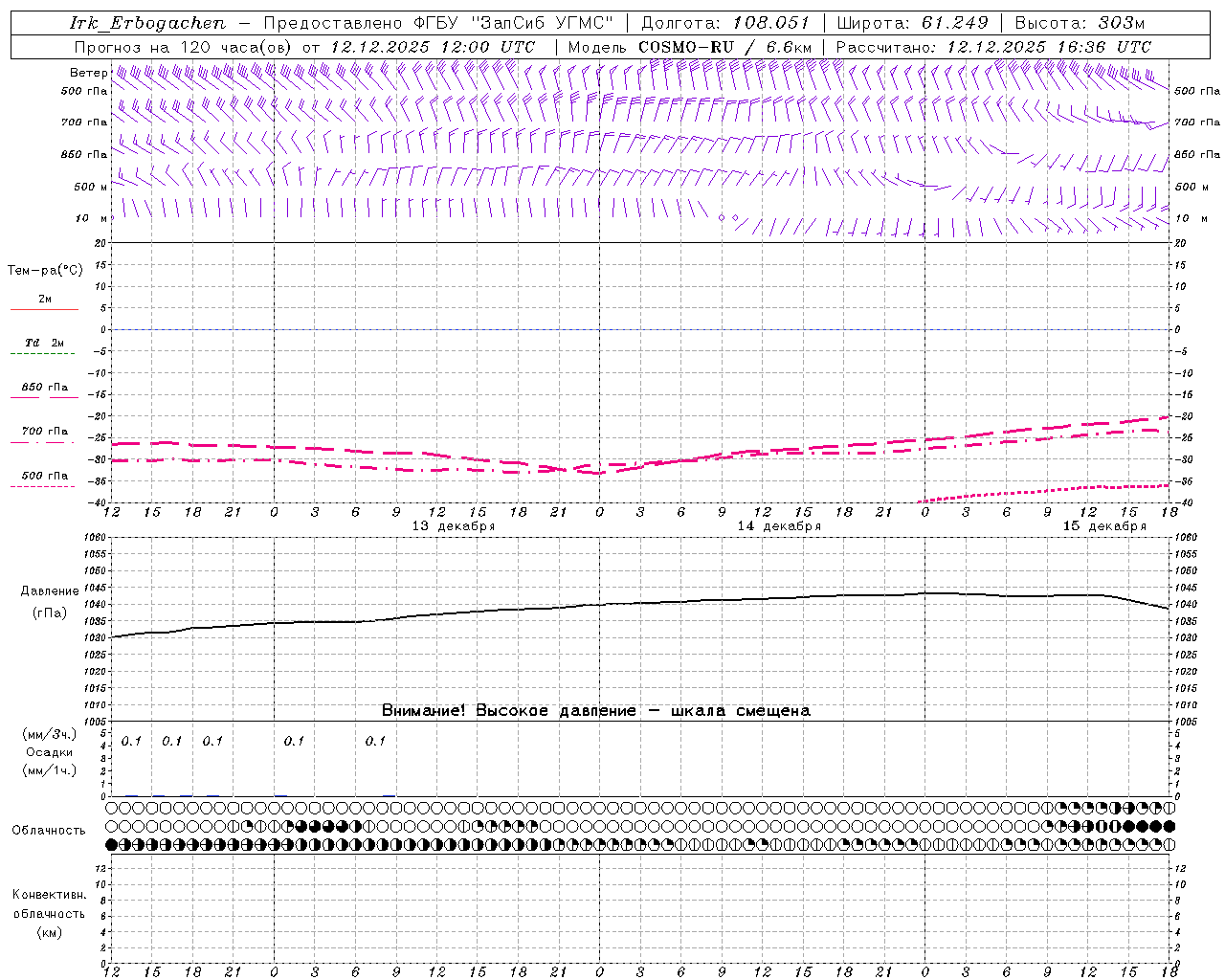Click the 'Тем-ра(°C)' temperature axis label
Image resolution: width=1225 pixels, height=980 pixels.
[45, 271]
